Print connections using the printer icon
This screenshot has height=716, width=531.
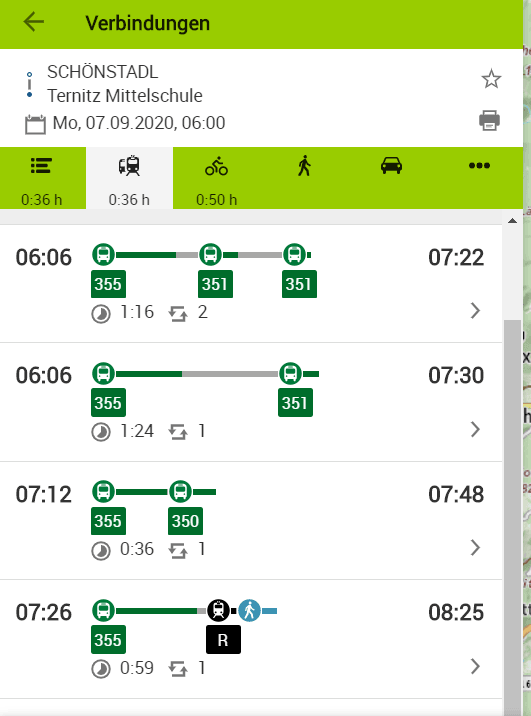(489, 121)
